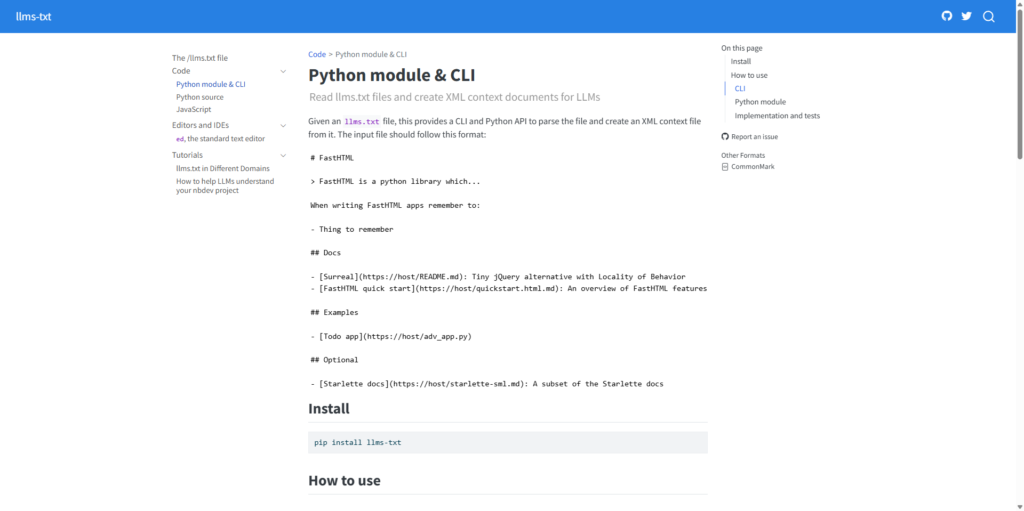Jump to Python module in contents
This screenshot has width=1024, height=511.
click(760, 102)
